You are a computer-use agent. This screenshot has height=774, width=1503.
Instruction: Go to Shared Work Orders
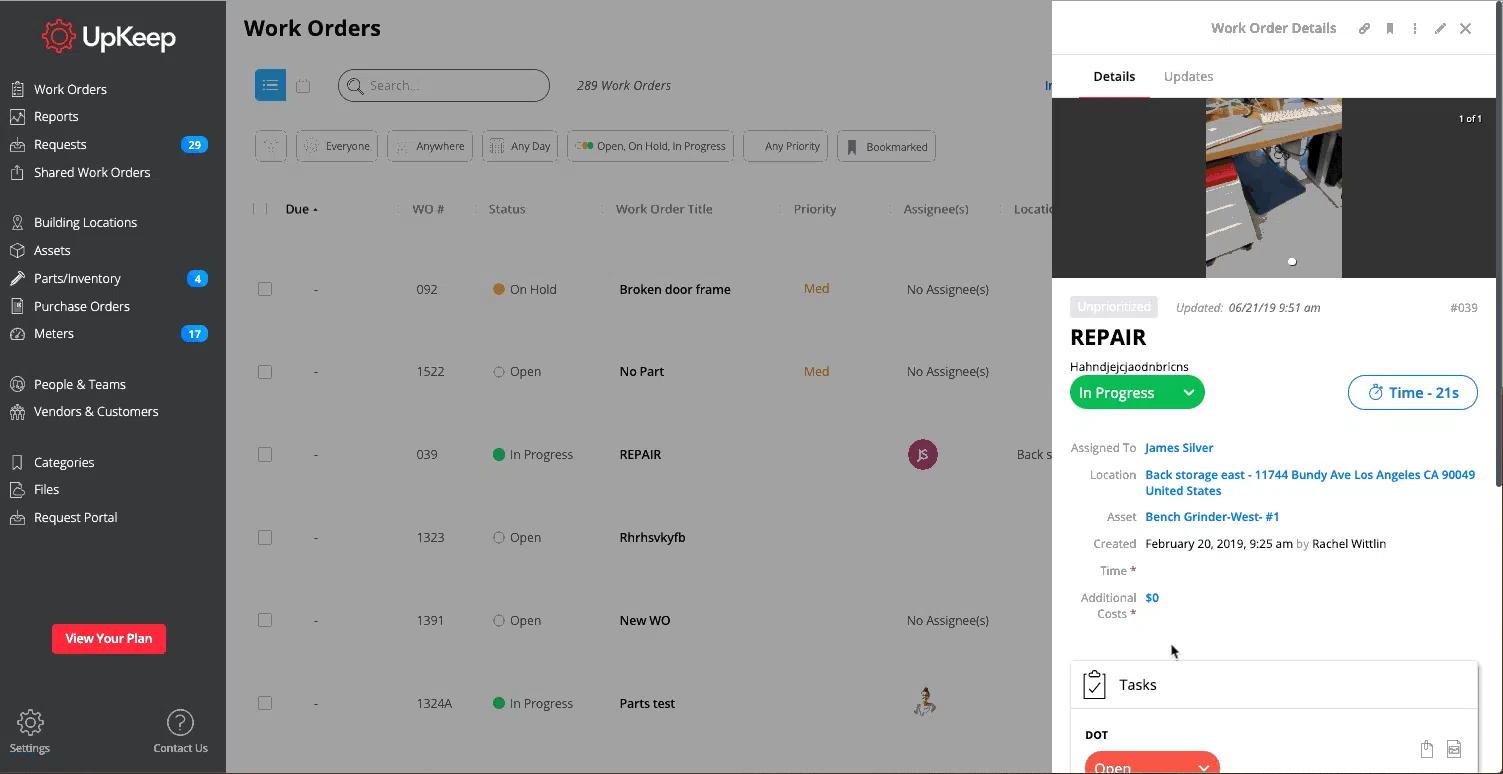click(92, 173)
